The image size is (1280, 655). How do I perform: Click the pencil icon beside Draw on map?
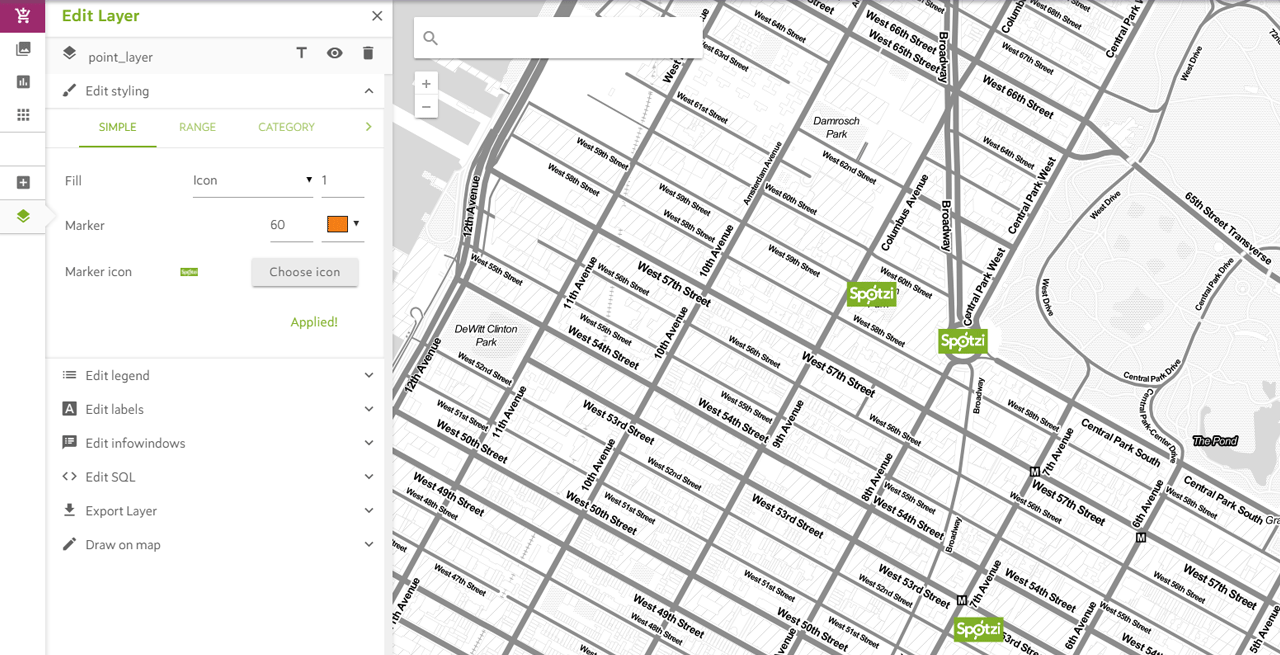[69, 544]
